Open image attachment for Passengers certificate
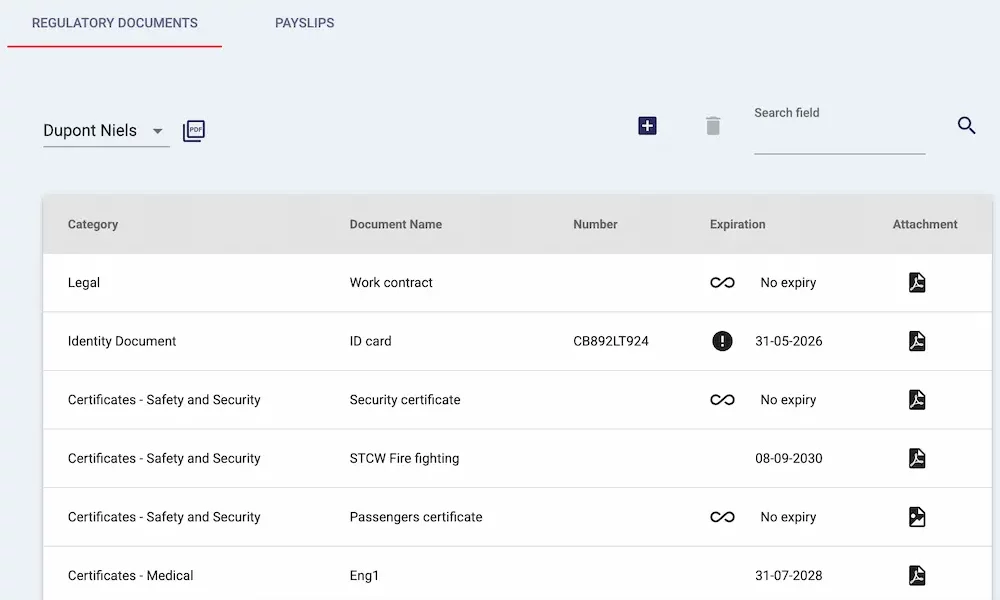 click(x=917, y=517)
